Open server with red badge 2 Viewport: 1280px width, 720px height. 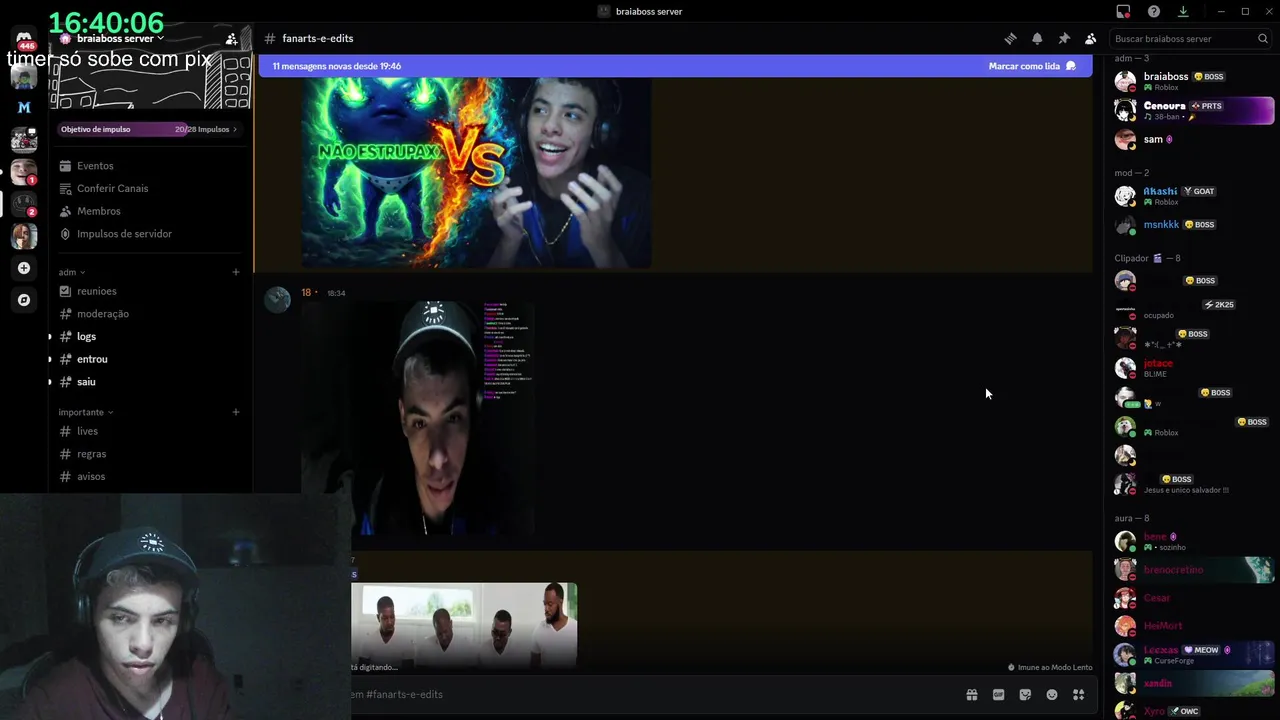coord(24,204)
